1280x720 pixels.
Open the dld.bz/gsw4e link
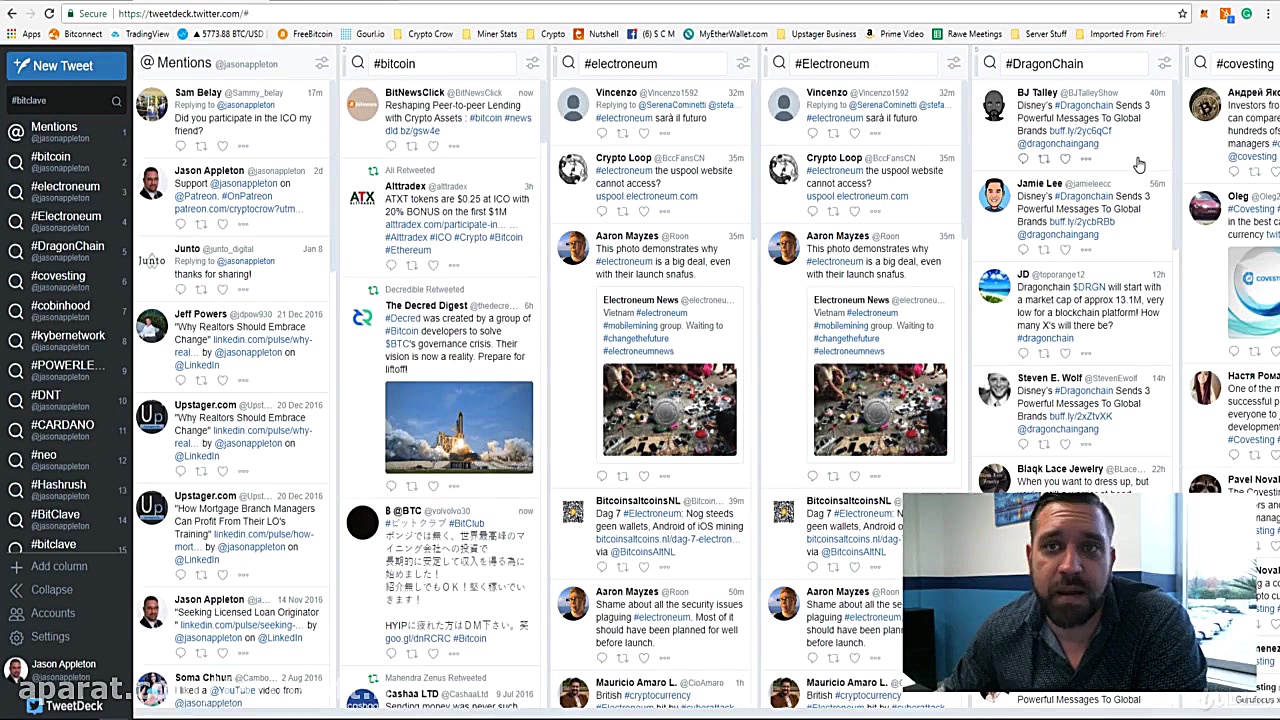[x=412, y=131]
